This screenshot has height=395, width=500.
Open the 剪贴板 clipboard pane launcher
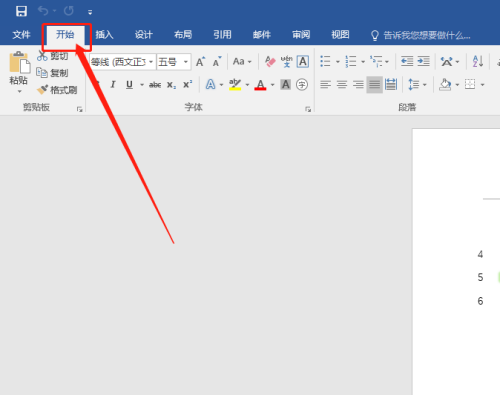pyautogui.click(x=80, y=109)
